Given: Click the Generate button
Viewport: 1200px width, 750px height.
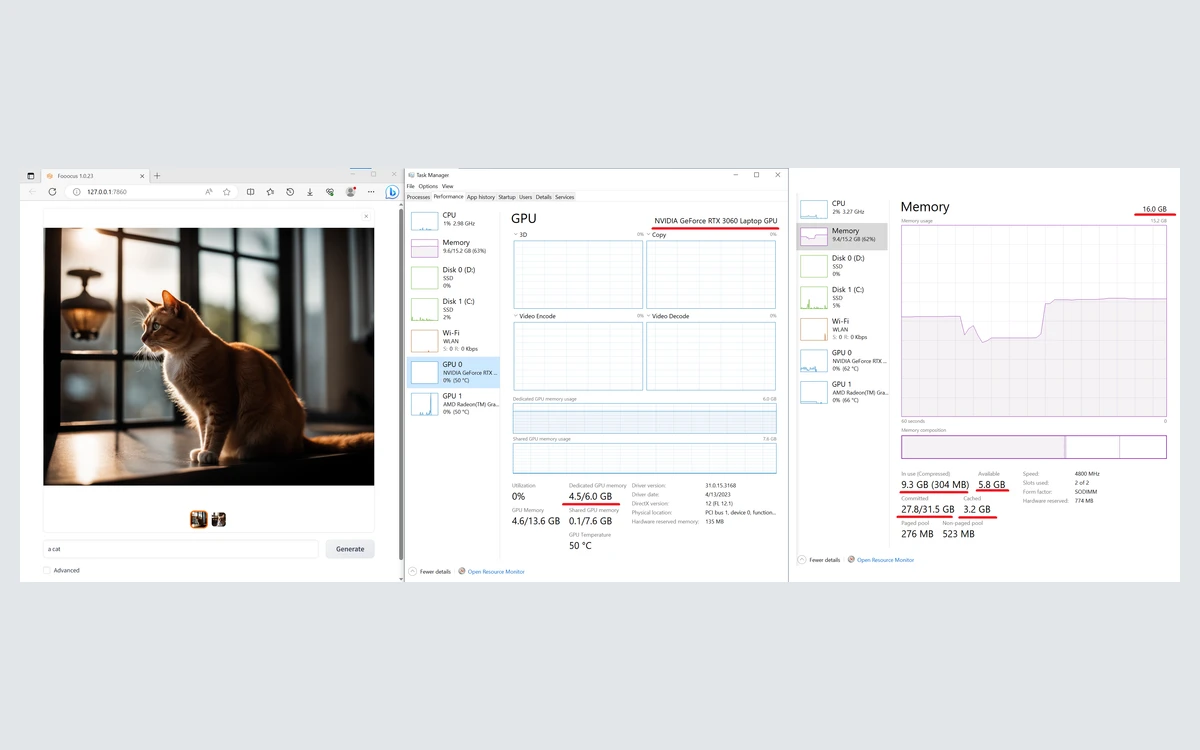Looking at the screenshot, I should tap(350, 549).
